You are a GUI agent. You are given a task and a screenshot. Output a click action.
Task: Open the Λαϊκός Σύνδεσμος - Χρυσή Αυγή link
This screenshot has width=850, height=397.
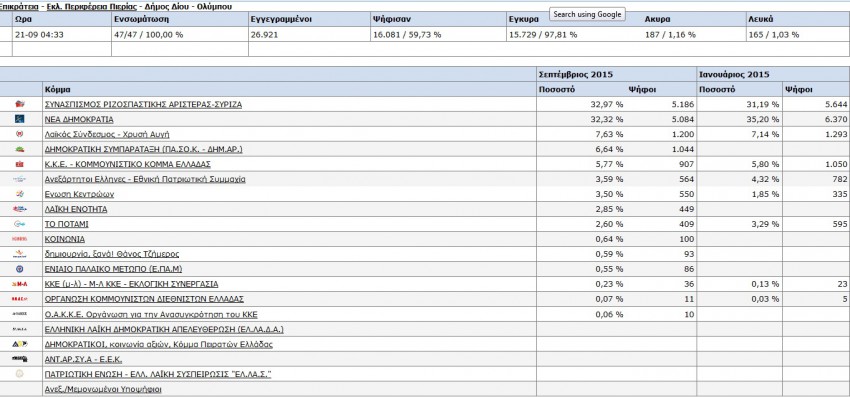(108, 134)
